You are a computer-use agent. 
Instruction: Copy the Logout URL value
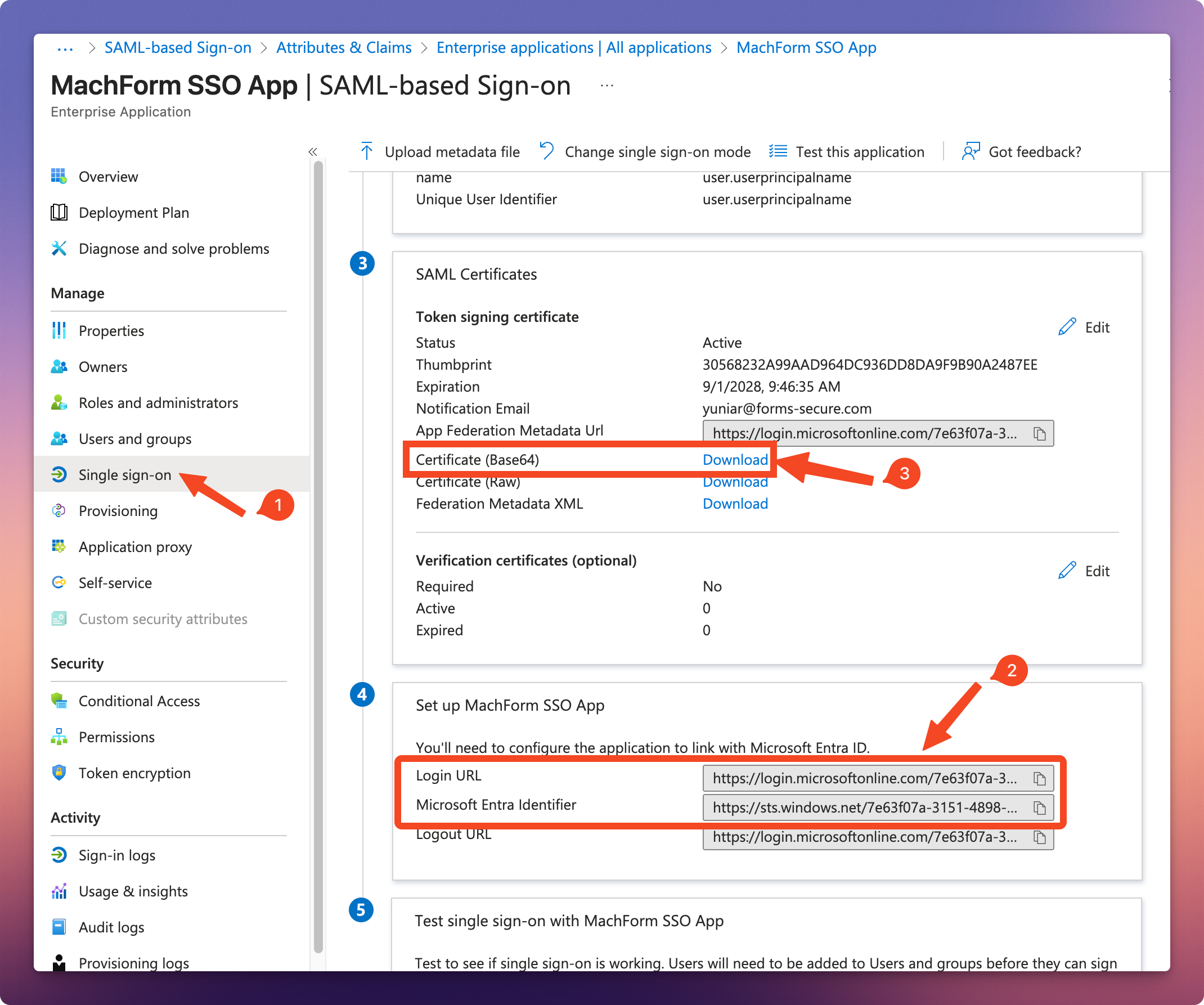point(1039,838)
